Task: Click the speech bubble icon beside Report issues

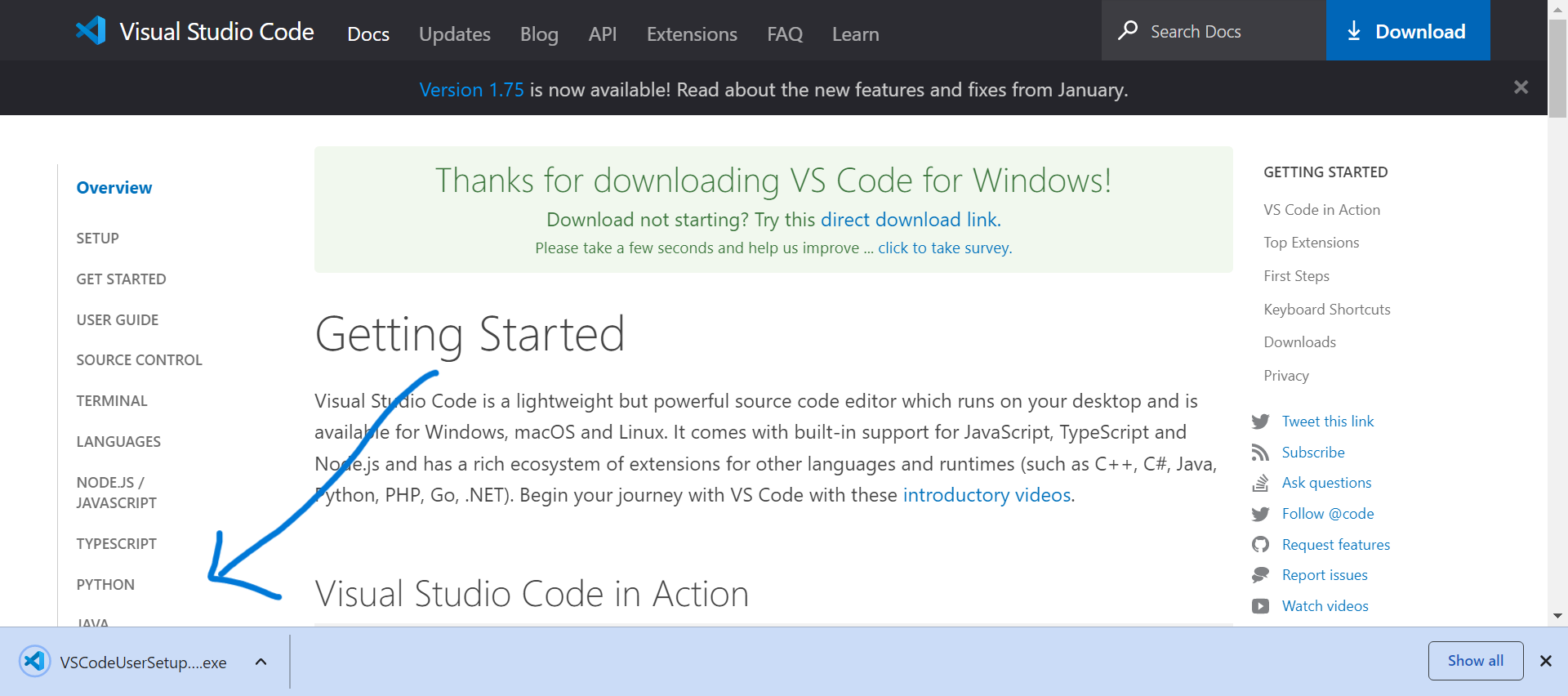Action: 1260,575
